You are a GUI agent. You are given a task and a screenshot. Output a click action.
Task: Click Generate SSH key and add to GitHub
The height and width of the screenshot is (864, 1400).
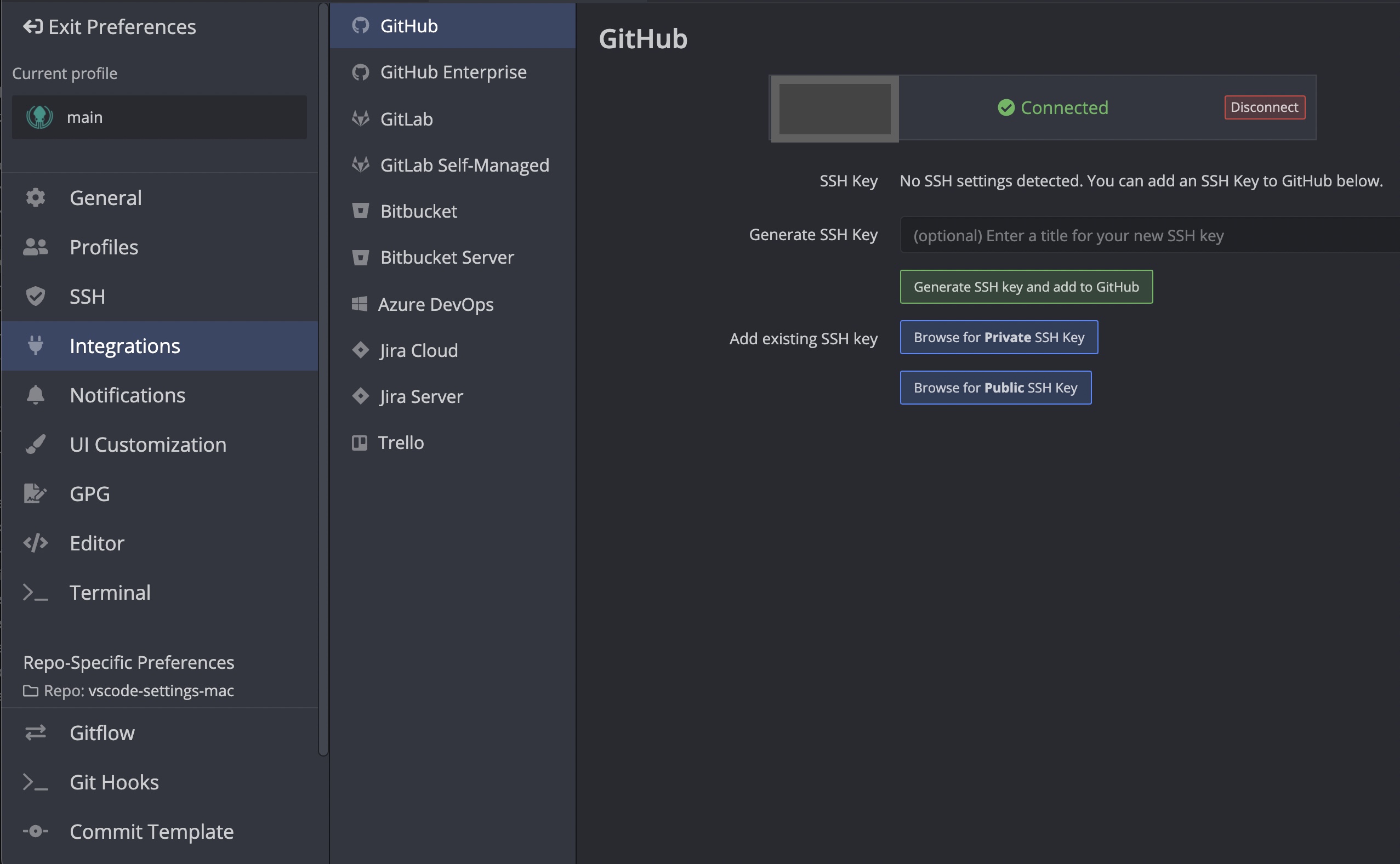[1026, 287]
